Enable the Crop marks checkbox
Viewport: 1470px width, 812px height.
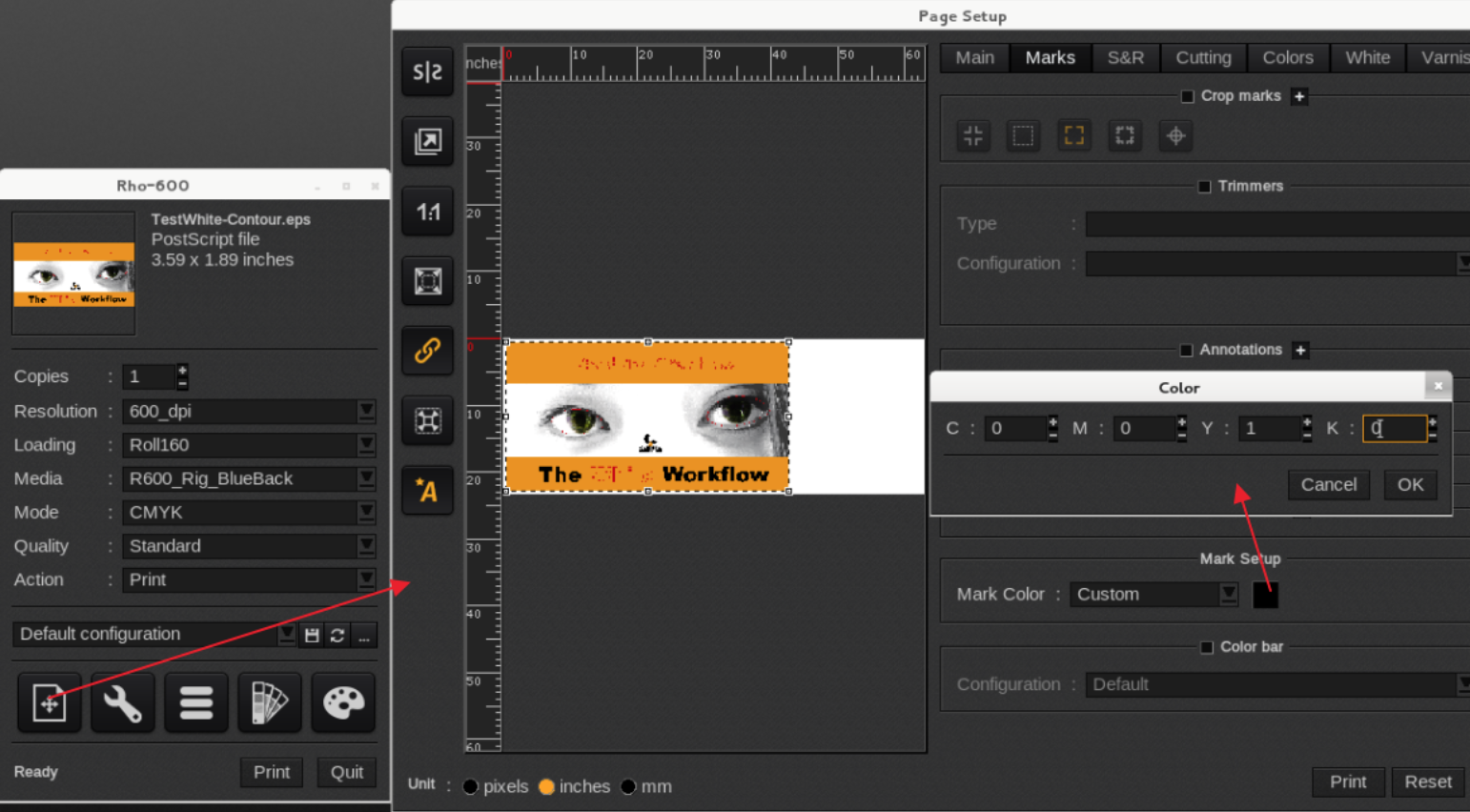pyautogui.click(x=1187, y=96)
